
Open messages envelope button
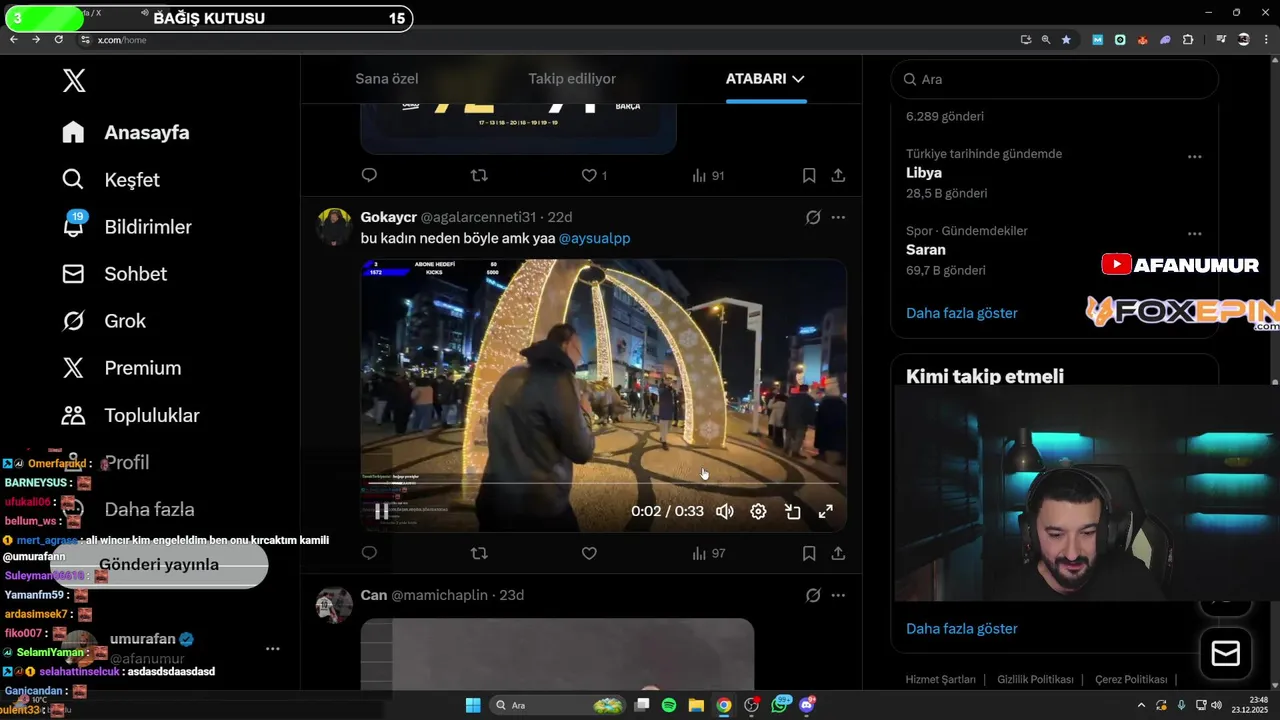[x=1225, y=654]
